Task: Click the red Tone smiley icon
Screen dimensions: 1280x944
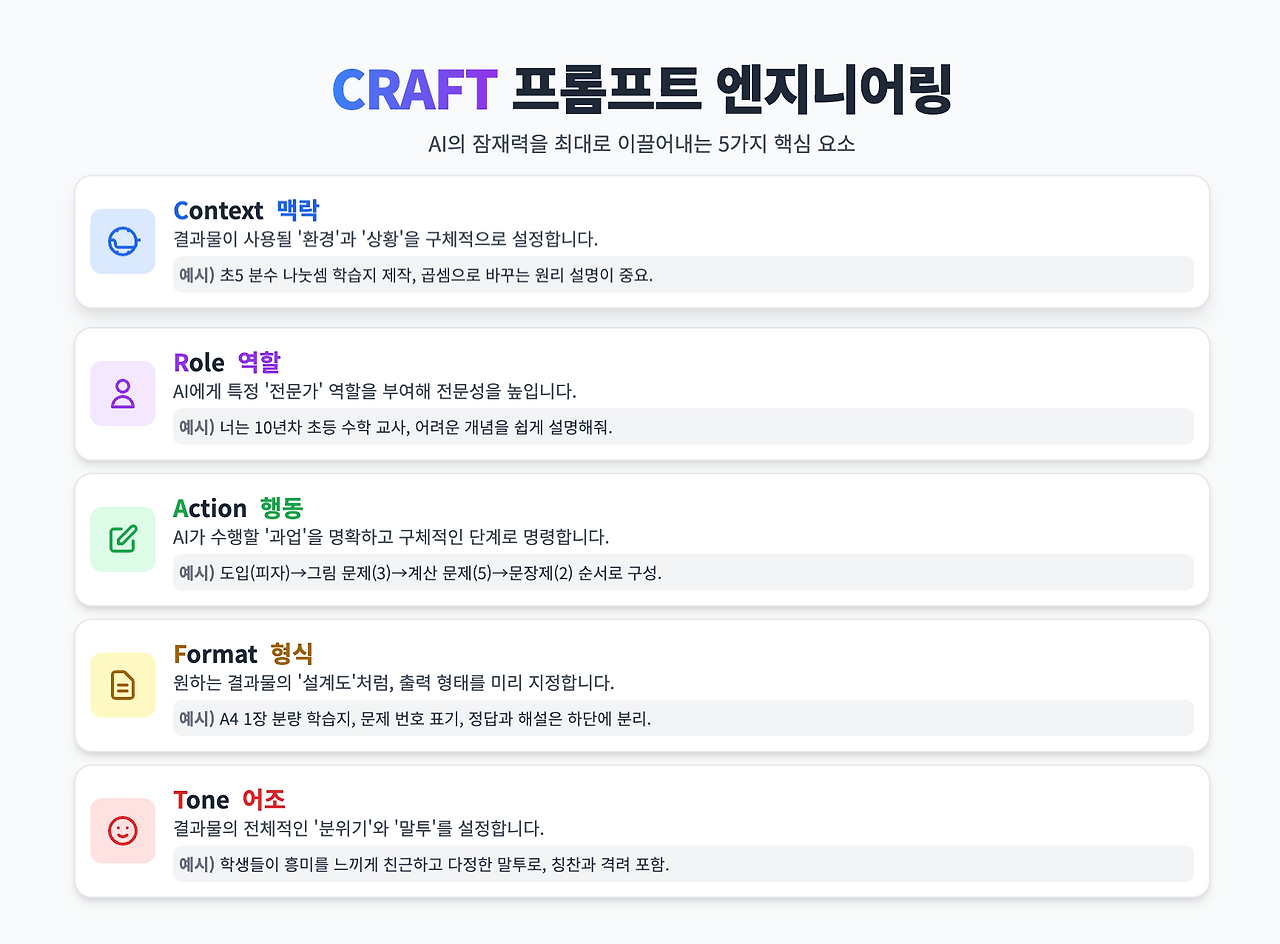Action: tap(123, 830)
